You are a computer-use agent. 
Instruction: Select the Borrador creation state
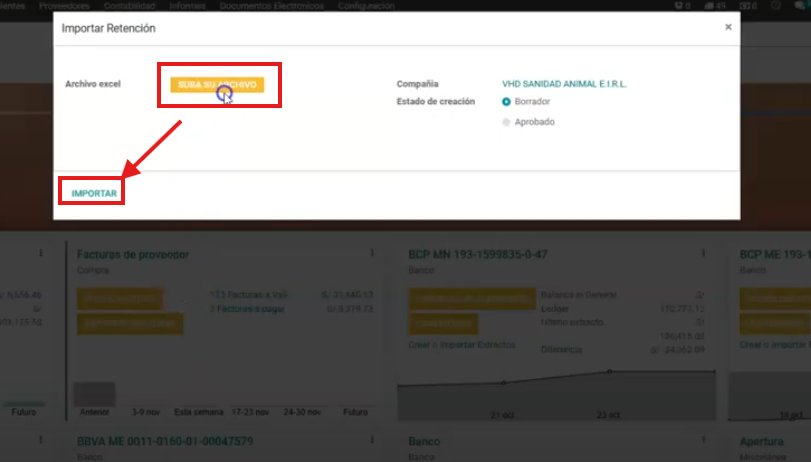[507, 102]
